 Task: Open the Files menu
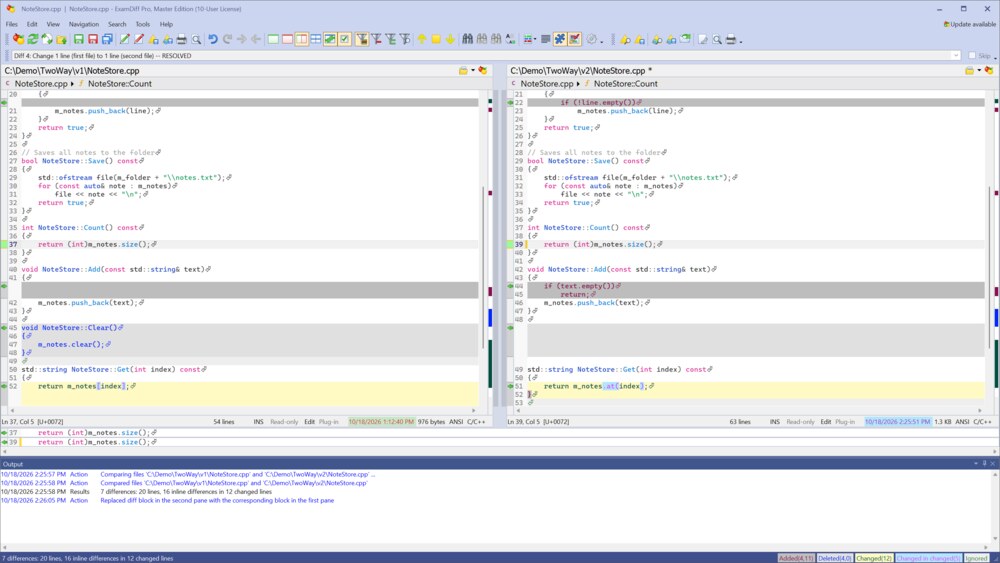pyautogui.click(x=11, y=24)
